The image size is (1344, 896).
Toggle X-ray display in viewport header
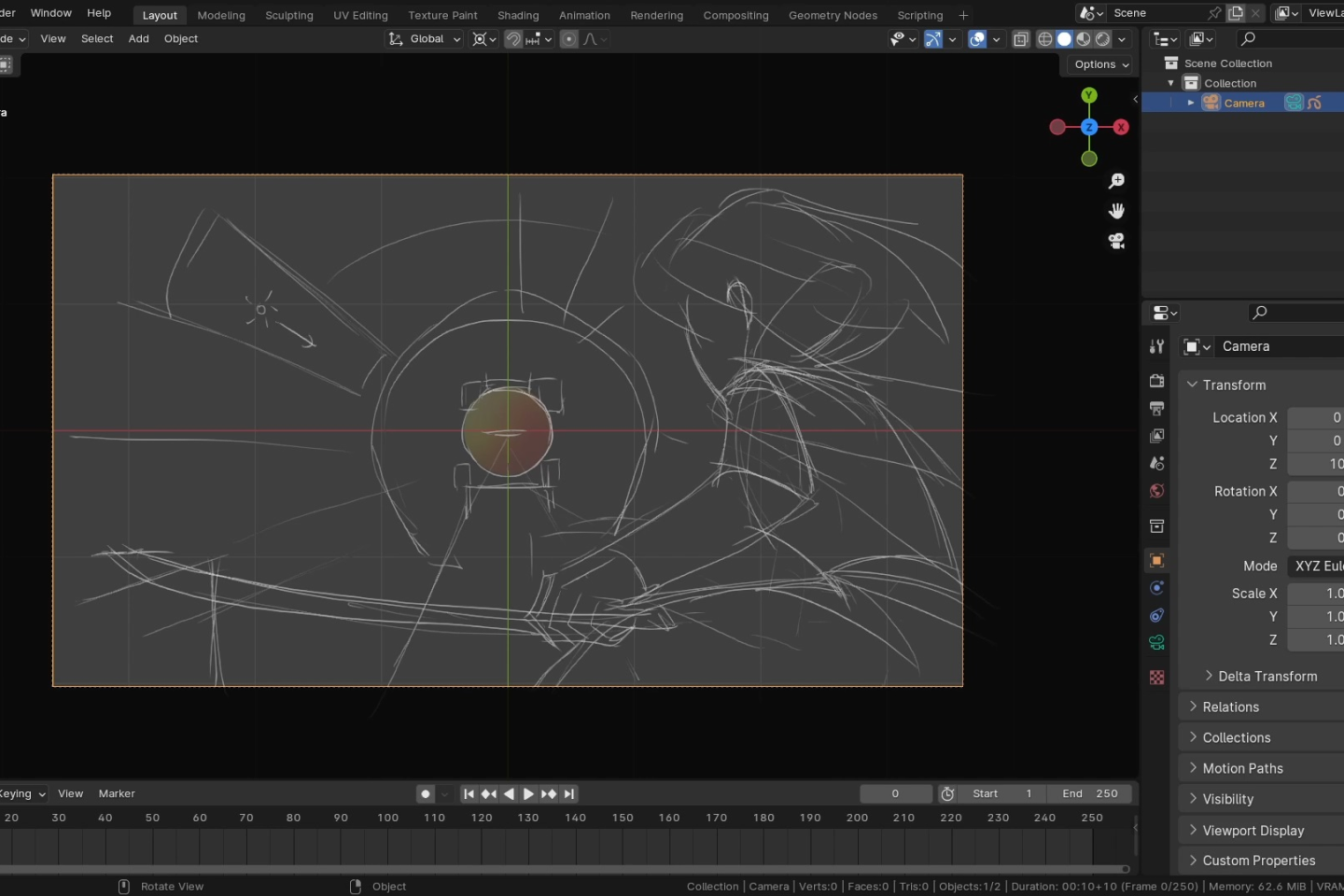[1021, 39]
